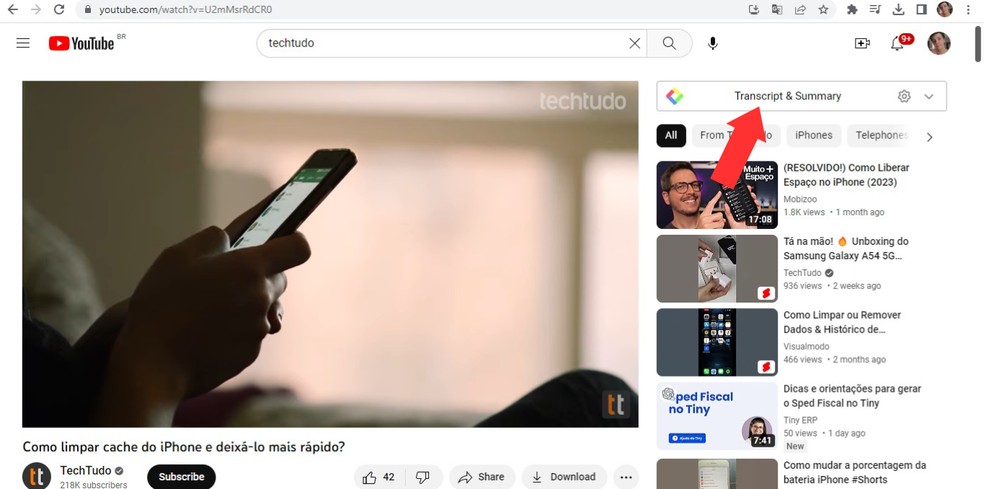Download the video with the Download button
The image size is (984, 489).
click(x=564, y=477)
